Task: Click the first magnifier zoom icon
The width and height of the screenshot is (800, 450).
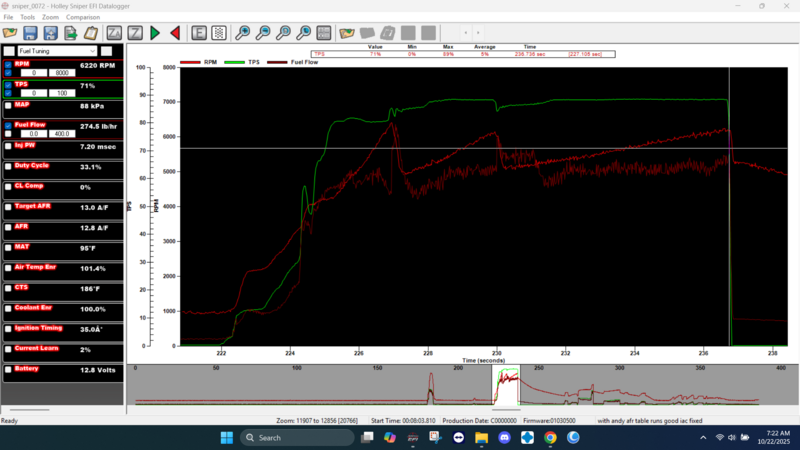Action: coord(243,33)
